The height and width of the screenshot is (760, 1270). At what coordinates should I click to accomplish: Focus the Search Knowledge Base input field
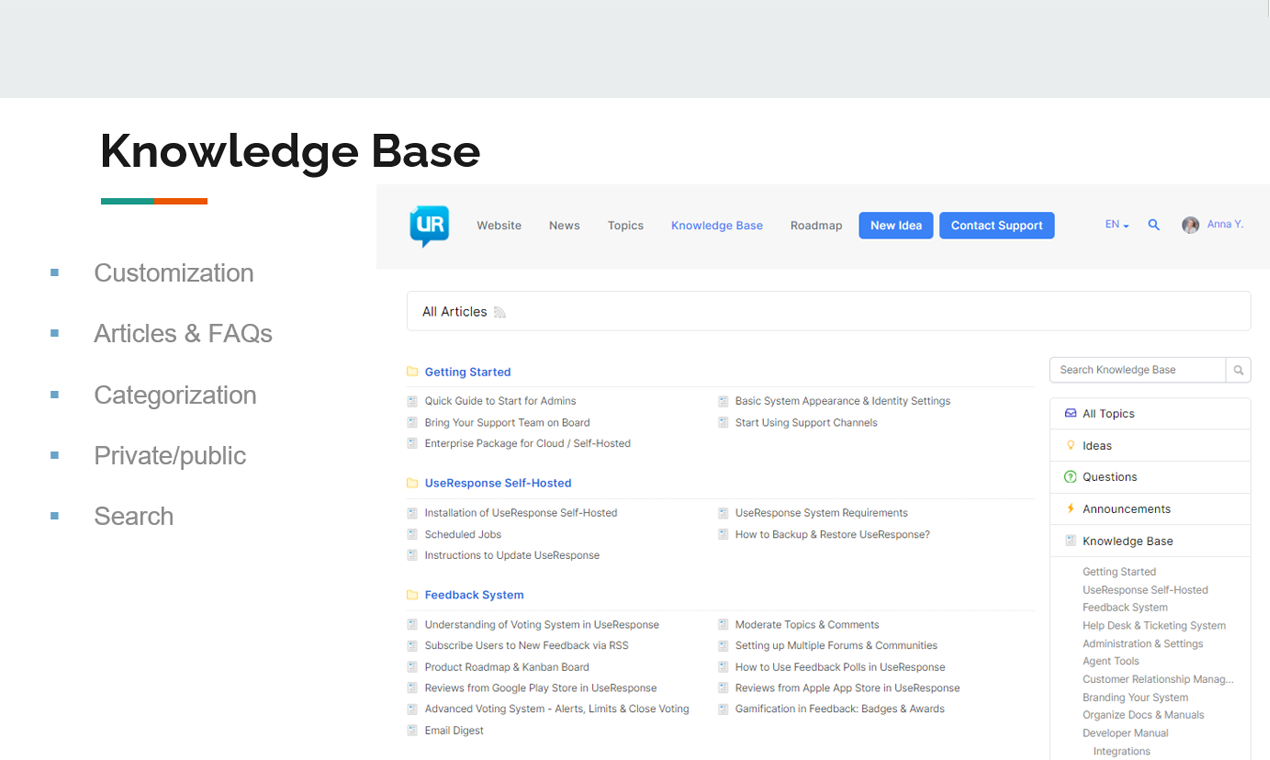1138,370
